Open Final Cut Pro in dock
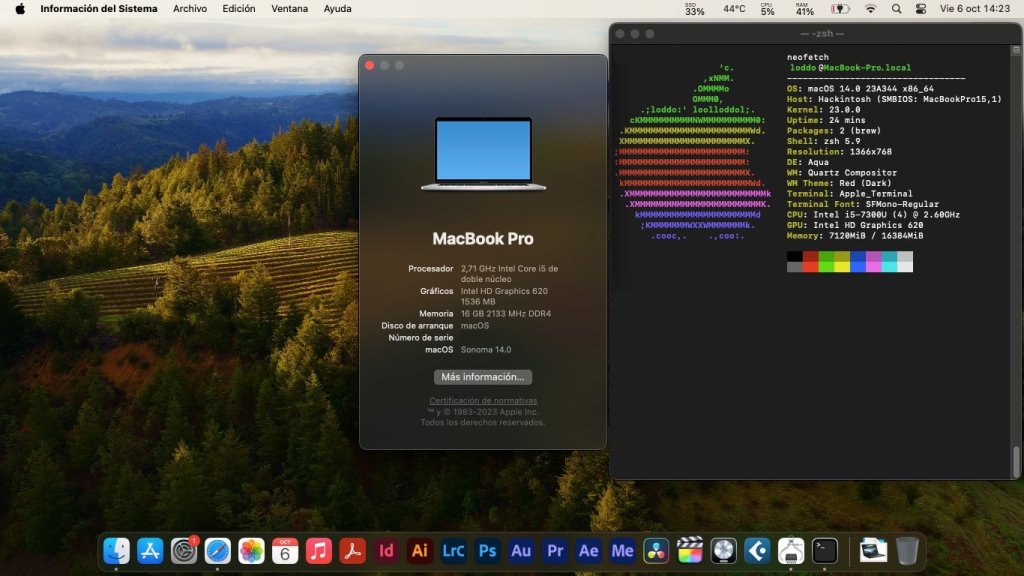The height and width of the screenshot is (576, 1024). [x=690, y=551]
